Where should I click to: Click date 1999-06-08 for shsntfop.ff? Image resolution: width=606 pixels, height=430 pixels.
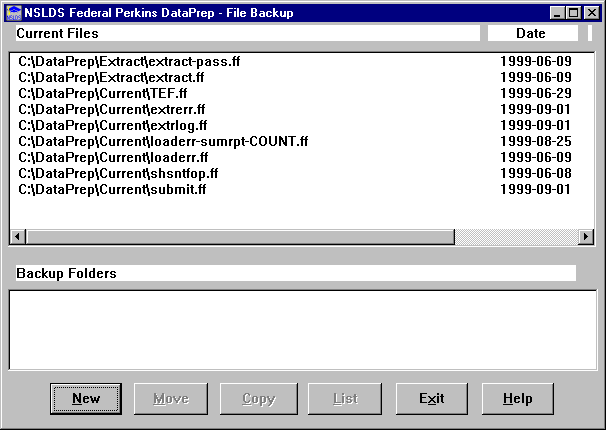(536, 173)
